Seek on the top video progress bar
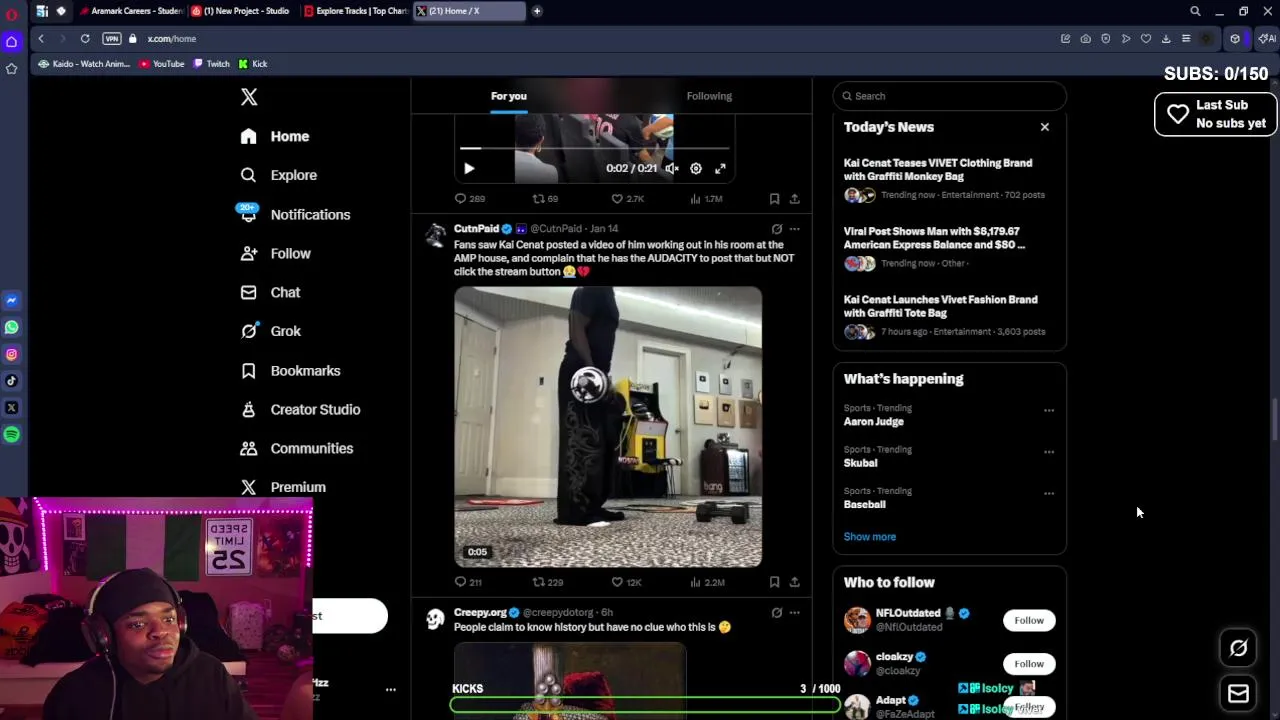1280x720 pixels. pyautogui.click(x=595, y=148)
